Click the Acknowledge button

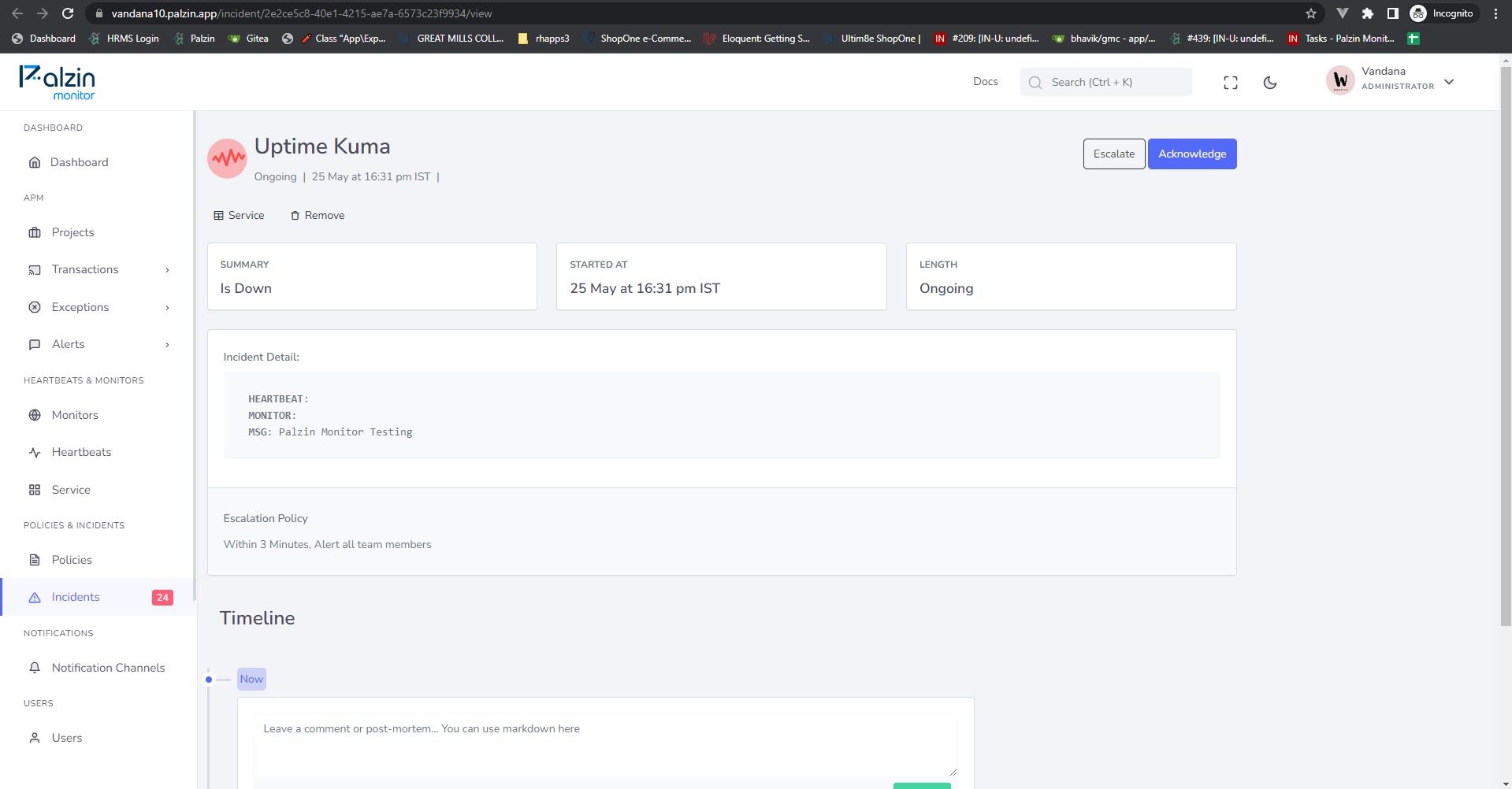click(x=1192, y=154)
